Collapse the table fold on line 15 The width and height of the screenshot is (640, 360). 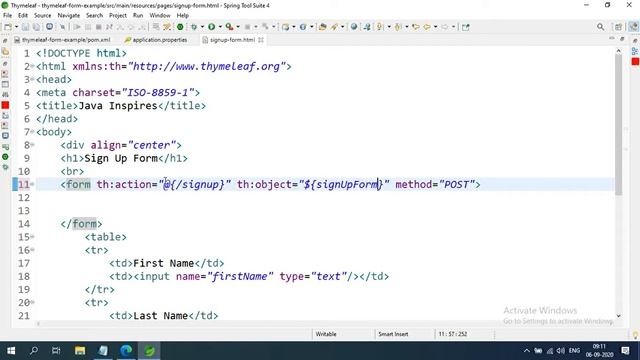coord(32,236)
